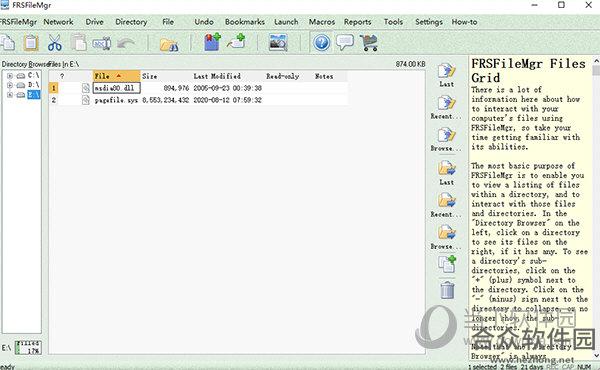Click the duplicate-with-plus sidebar icon
Image resolution: width=600 pixels, height=370 pixels.
coord(447,264)
